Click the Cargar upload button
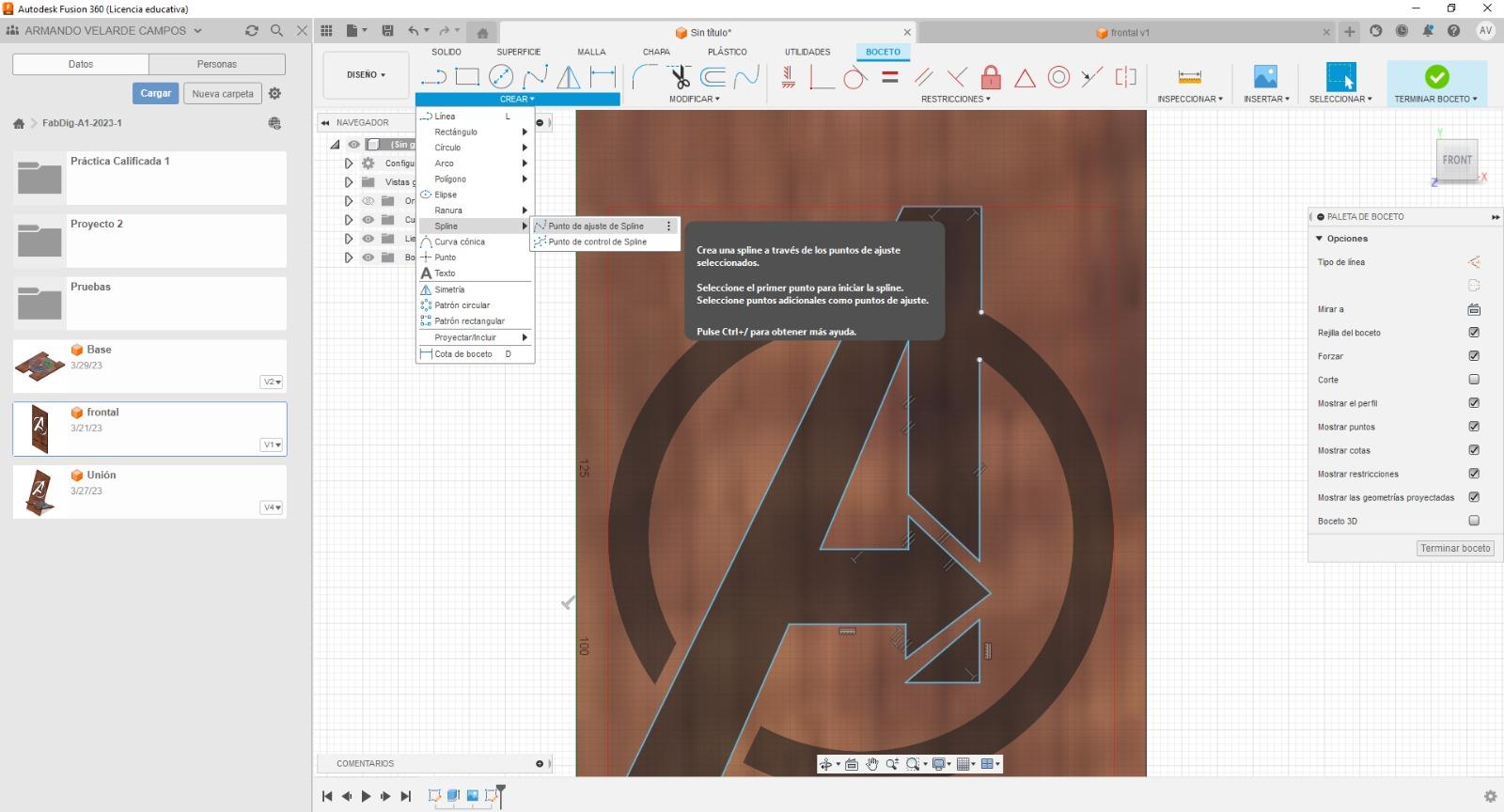Viewport: 1504px width, 812px height. point(156,93)
